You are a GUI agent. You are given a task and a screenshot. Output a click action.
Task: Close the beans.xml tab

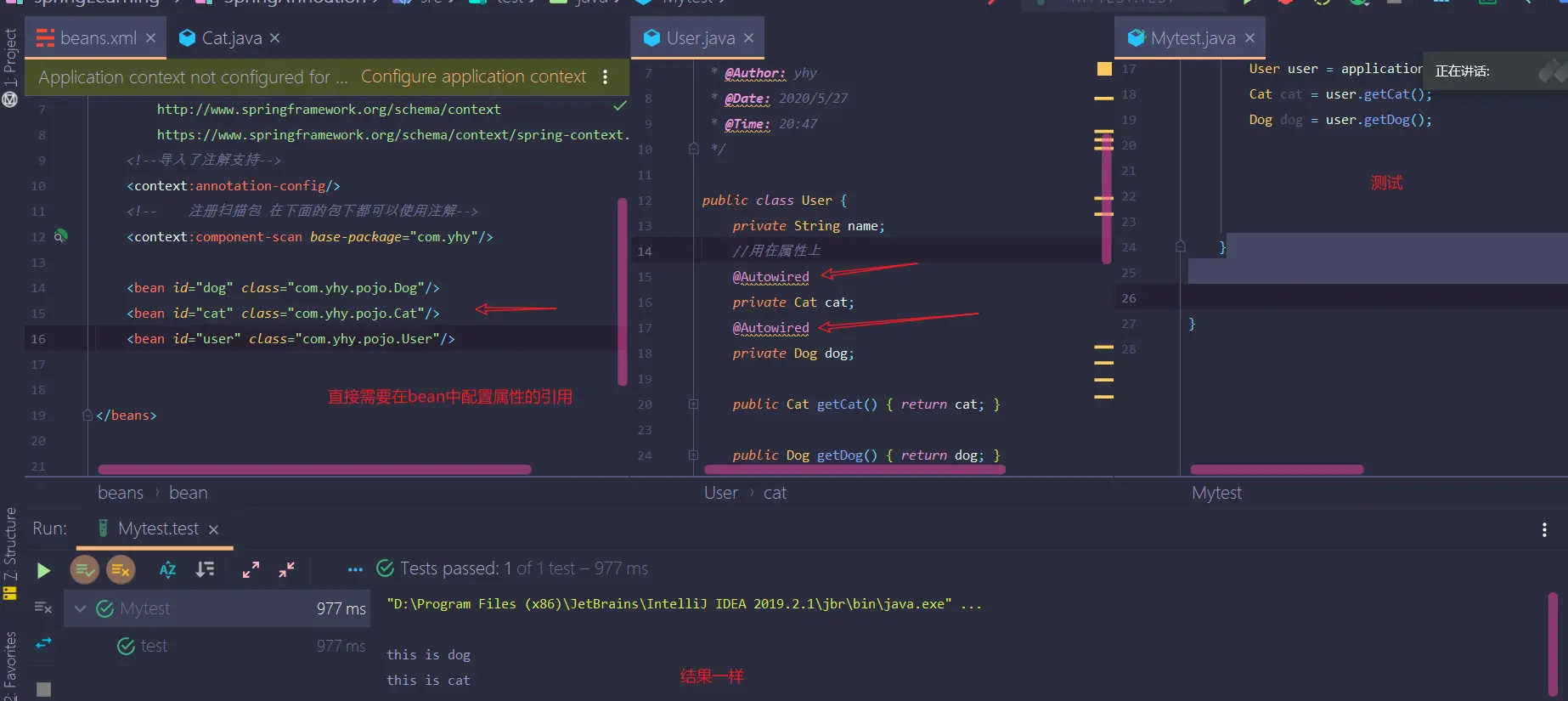click(x=150, y=38)
